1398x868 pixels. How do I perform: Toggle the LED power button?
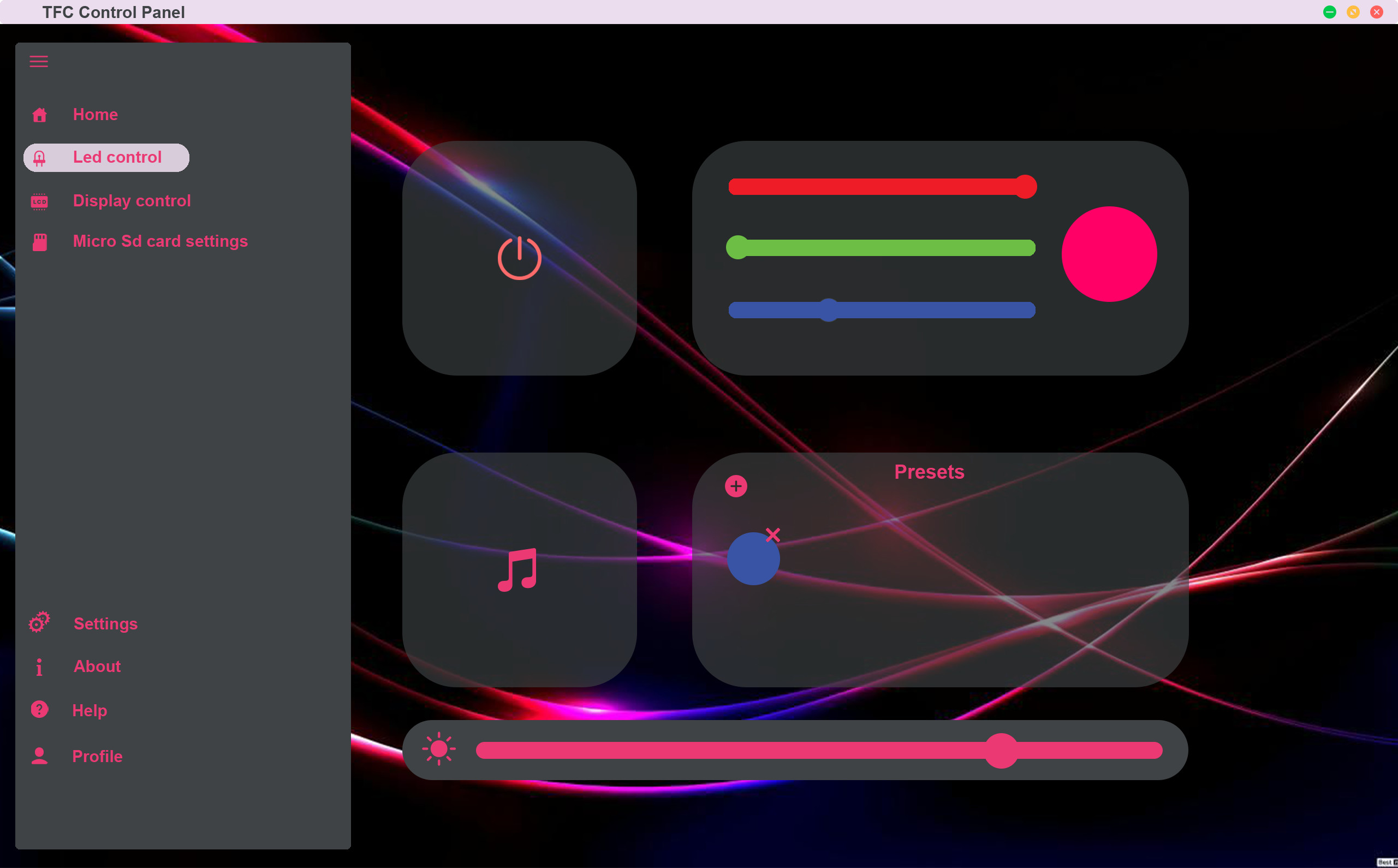519,258
